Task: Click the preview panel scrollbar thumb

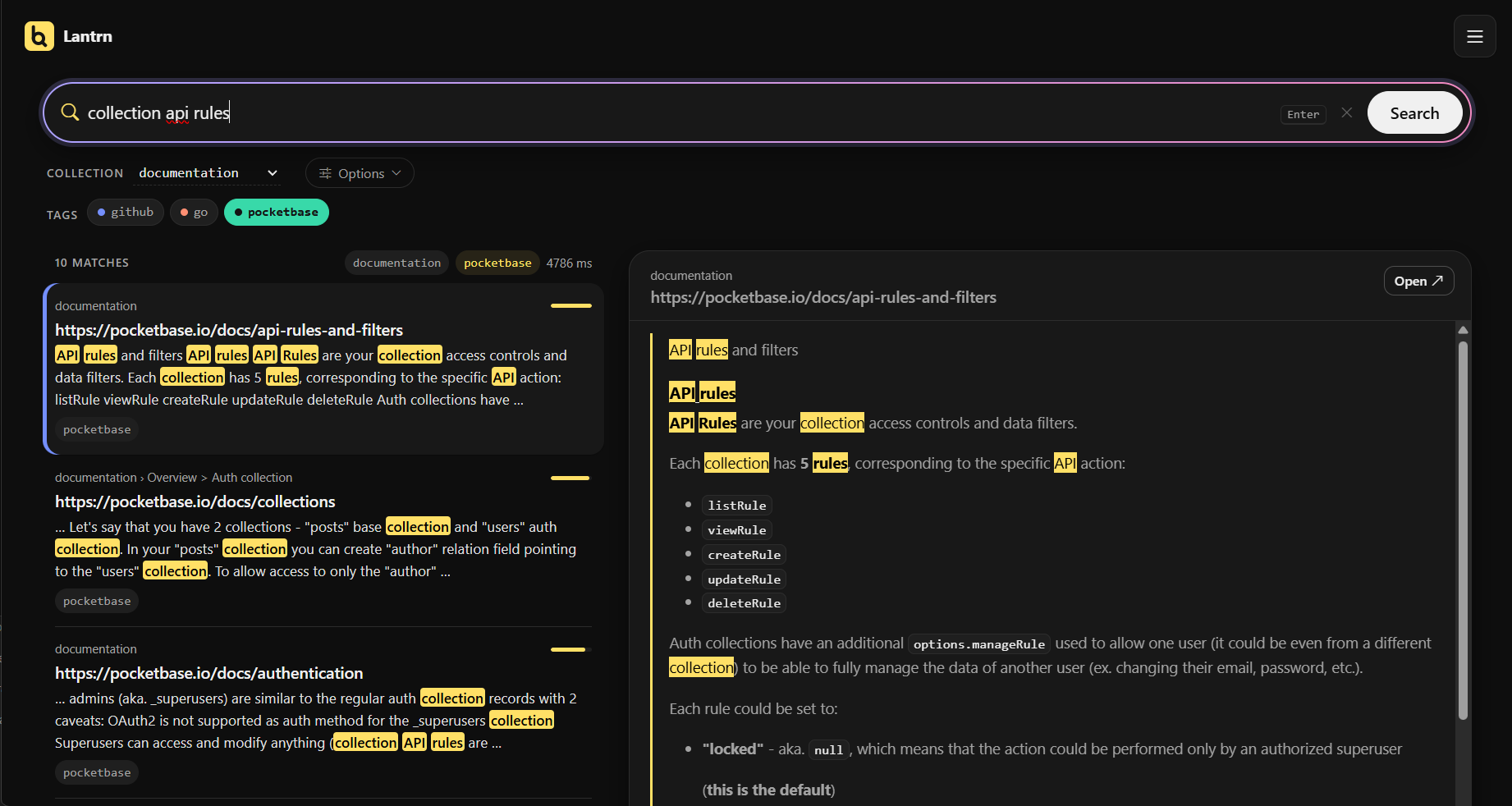Action: pos(1463,529)
